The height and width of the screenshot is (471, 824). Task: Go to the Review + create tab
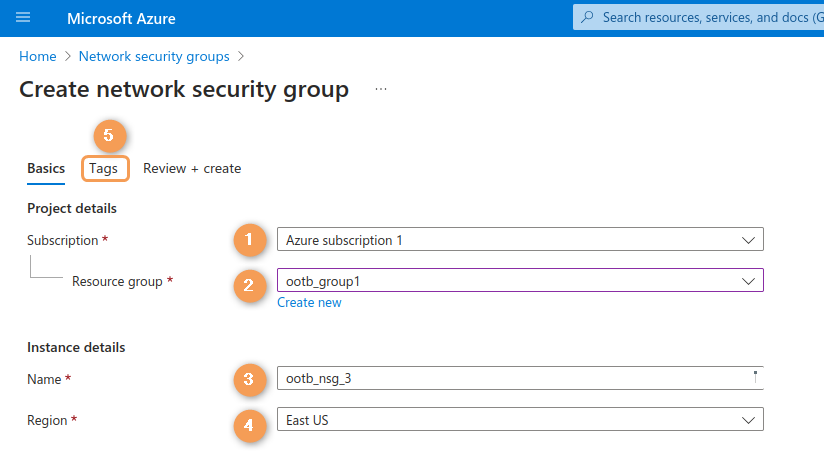(x=192, y=169)
